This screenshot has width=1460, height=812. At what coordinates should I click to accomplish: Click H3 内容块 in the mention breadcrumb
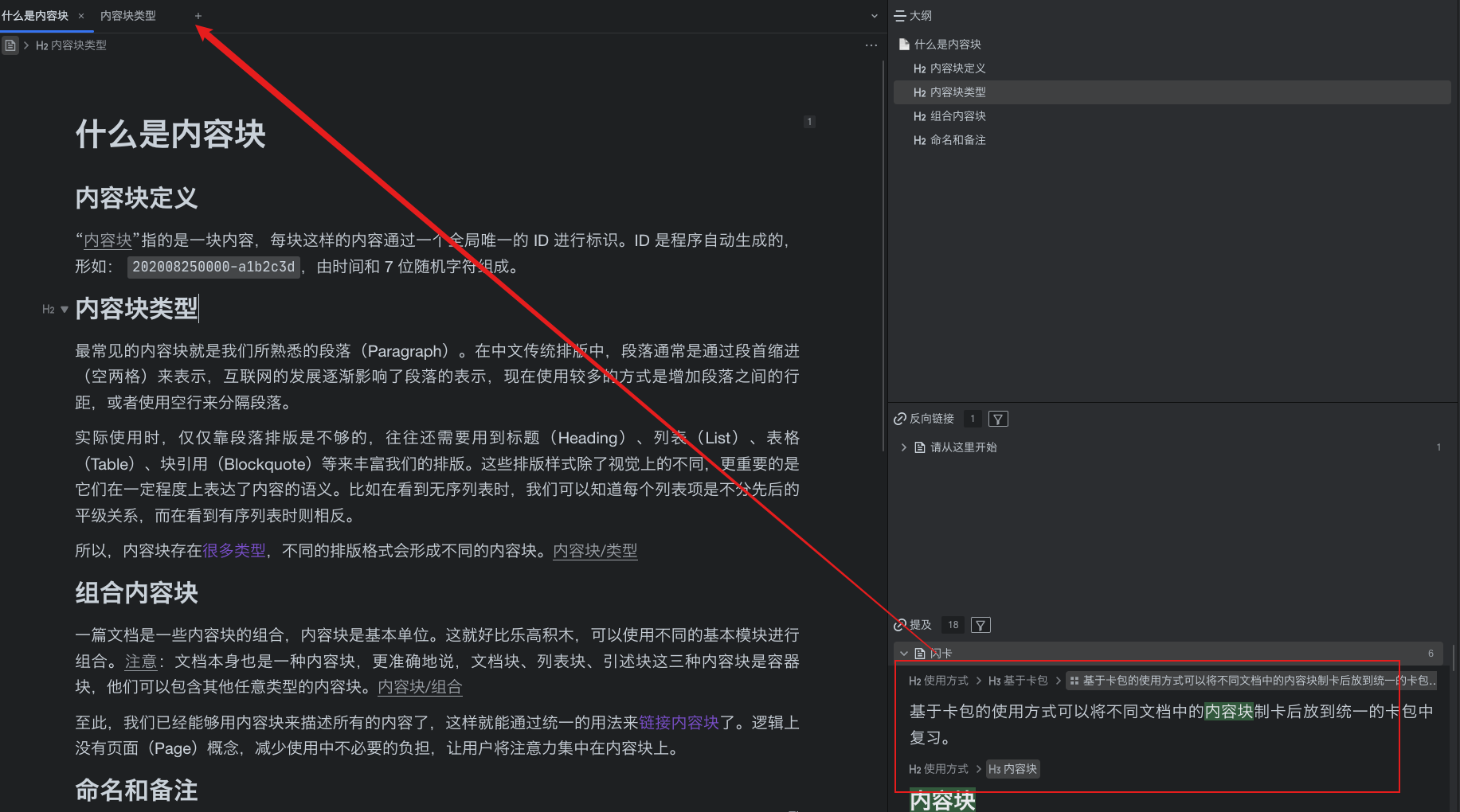[x=1012, y=769]
